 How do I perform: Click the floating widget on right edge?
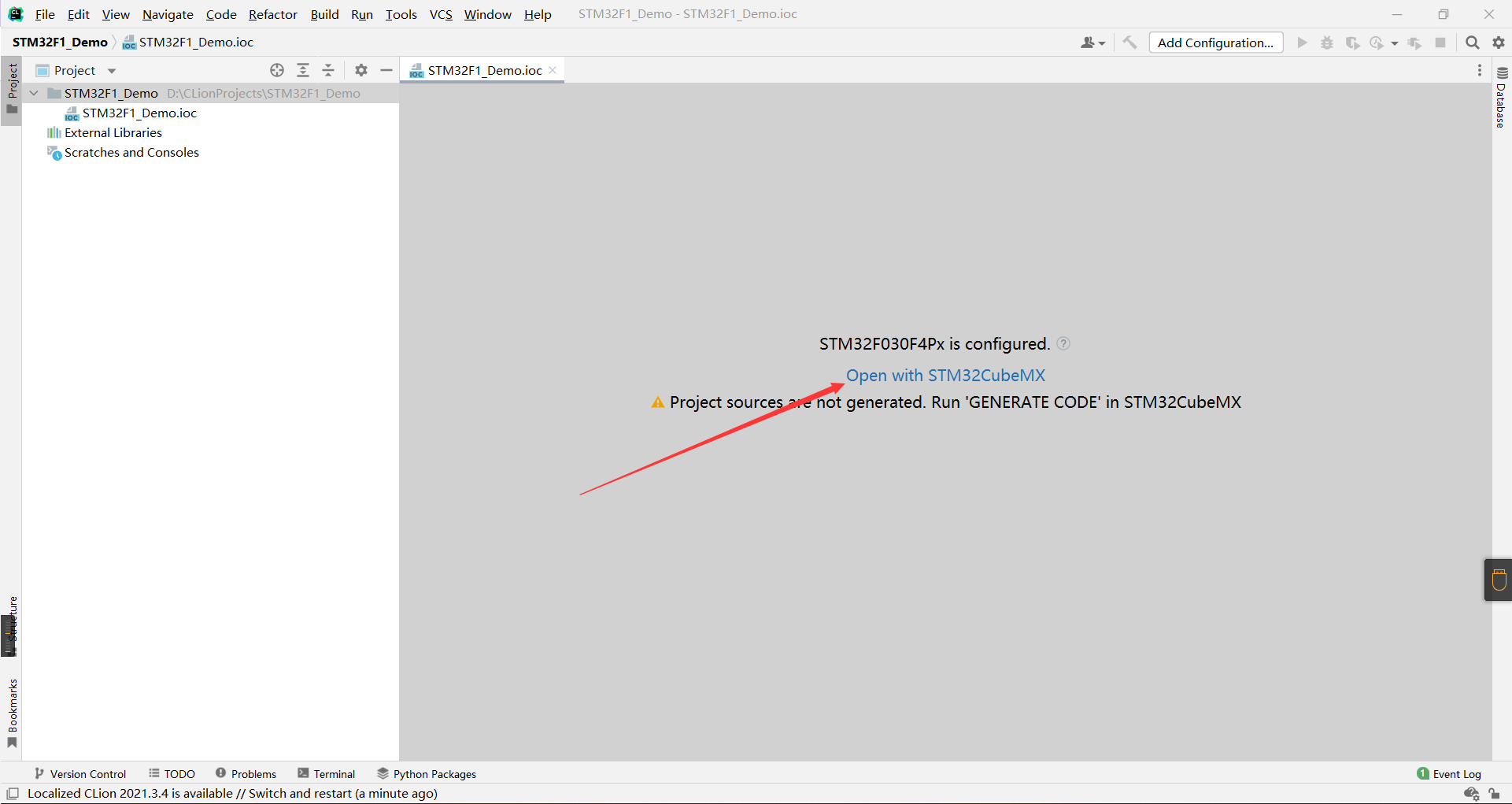tap(1499, 580)
